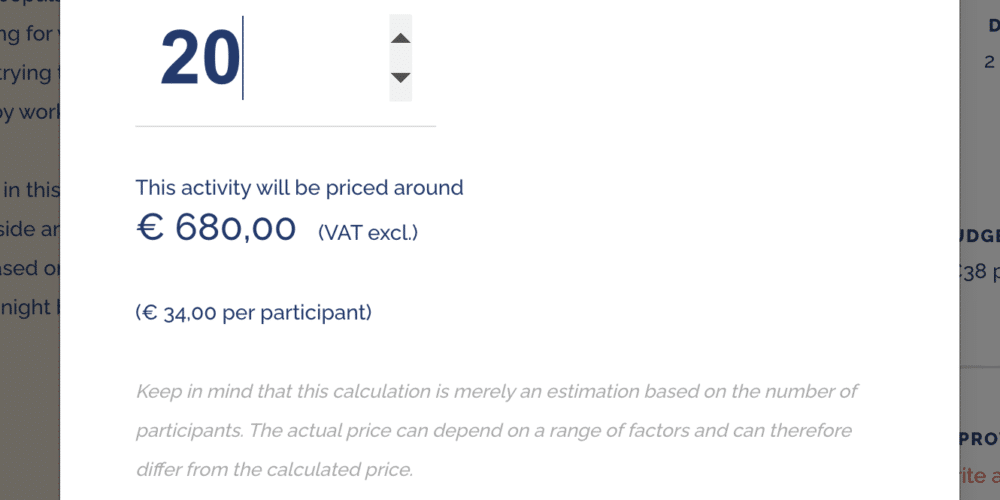Click the (VAT excl.) label
This screenshot has width=1000, height=500.
367,233
